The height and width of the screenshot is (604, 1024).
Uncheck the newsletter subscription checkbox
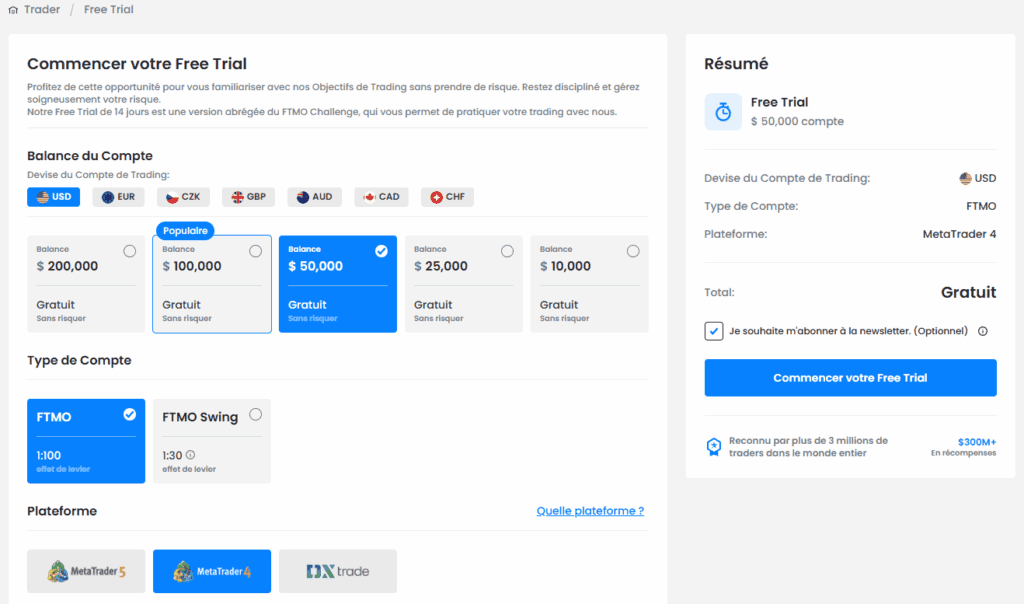[713, 330]
